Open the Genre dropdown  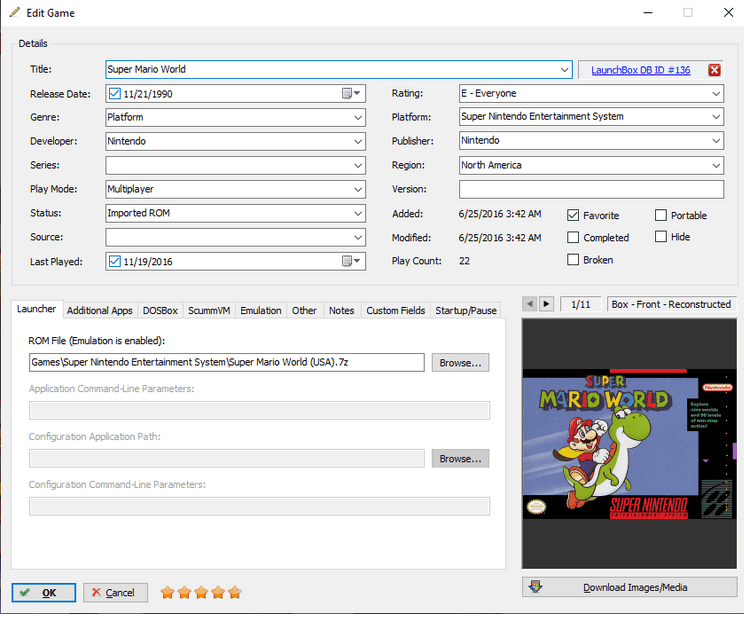358,118
